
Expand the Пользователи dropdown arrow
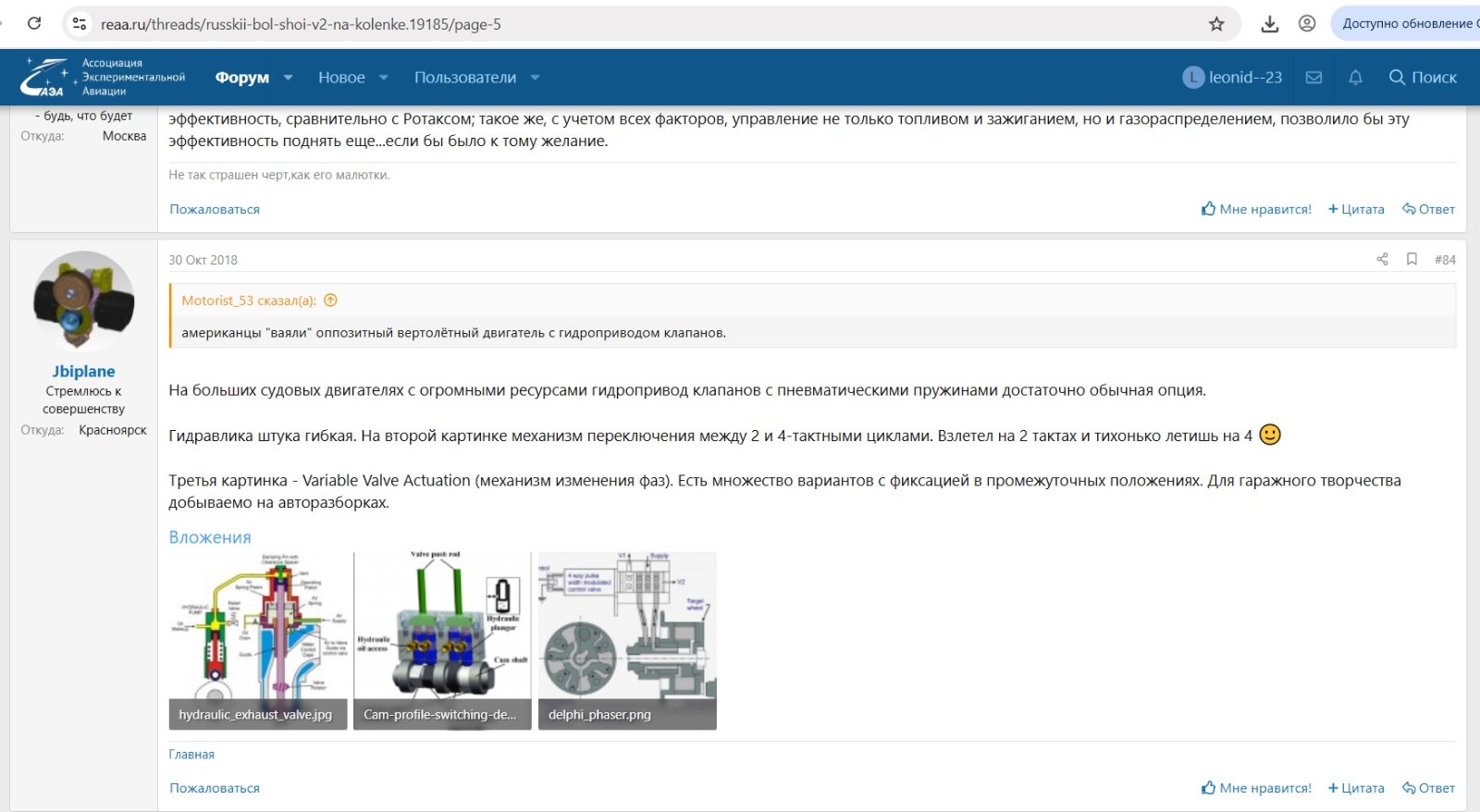[x=535, y=78]
